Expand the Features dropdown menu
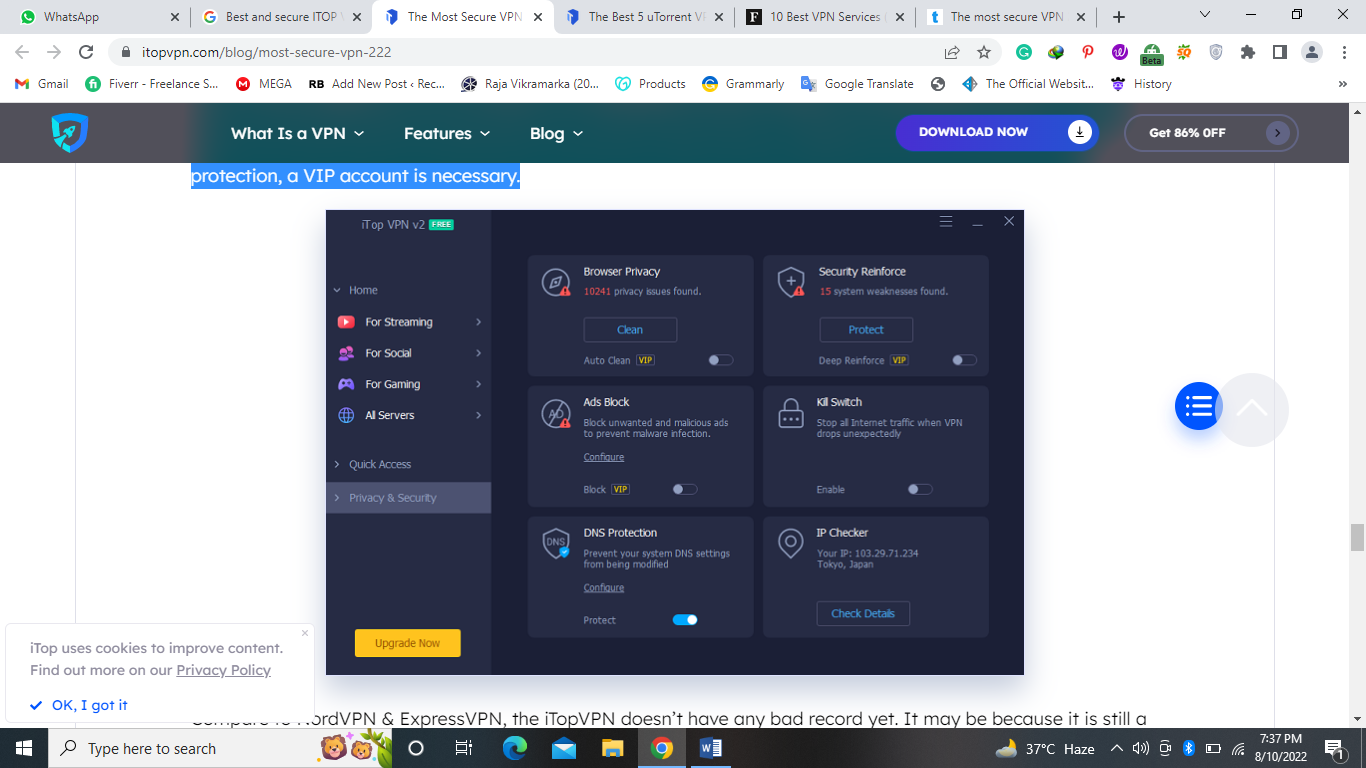The image size is (1366, 768). point(447,133)
